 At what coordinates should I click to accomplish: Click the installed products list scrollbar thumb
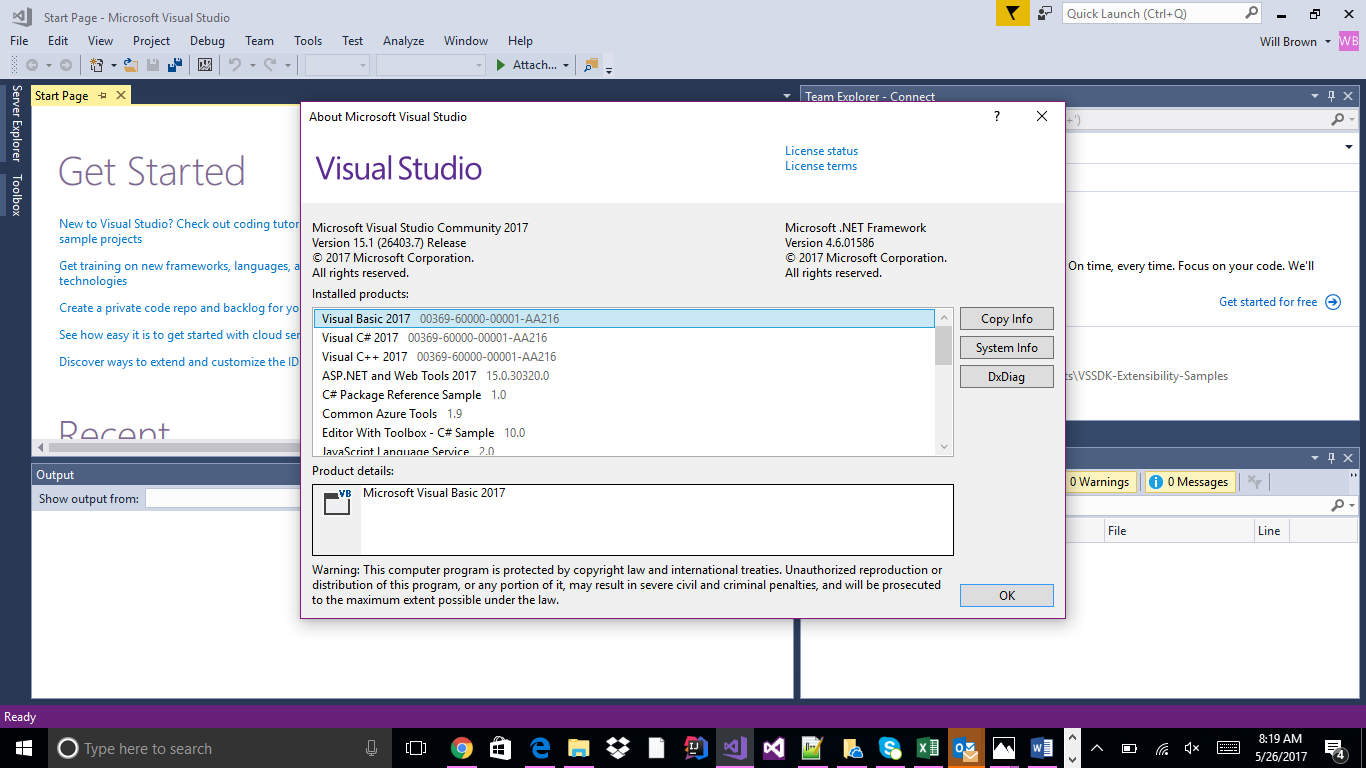pos(943,345)
